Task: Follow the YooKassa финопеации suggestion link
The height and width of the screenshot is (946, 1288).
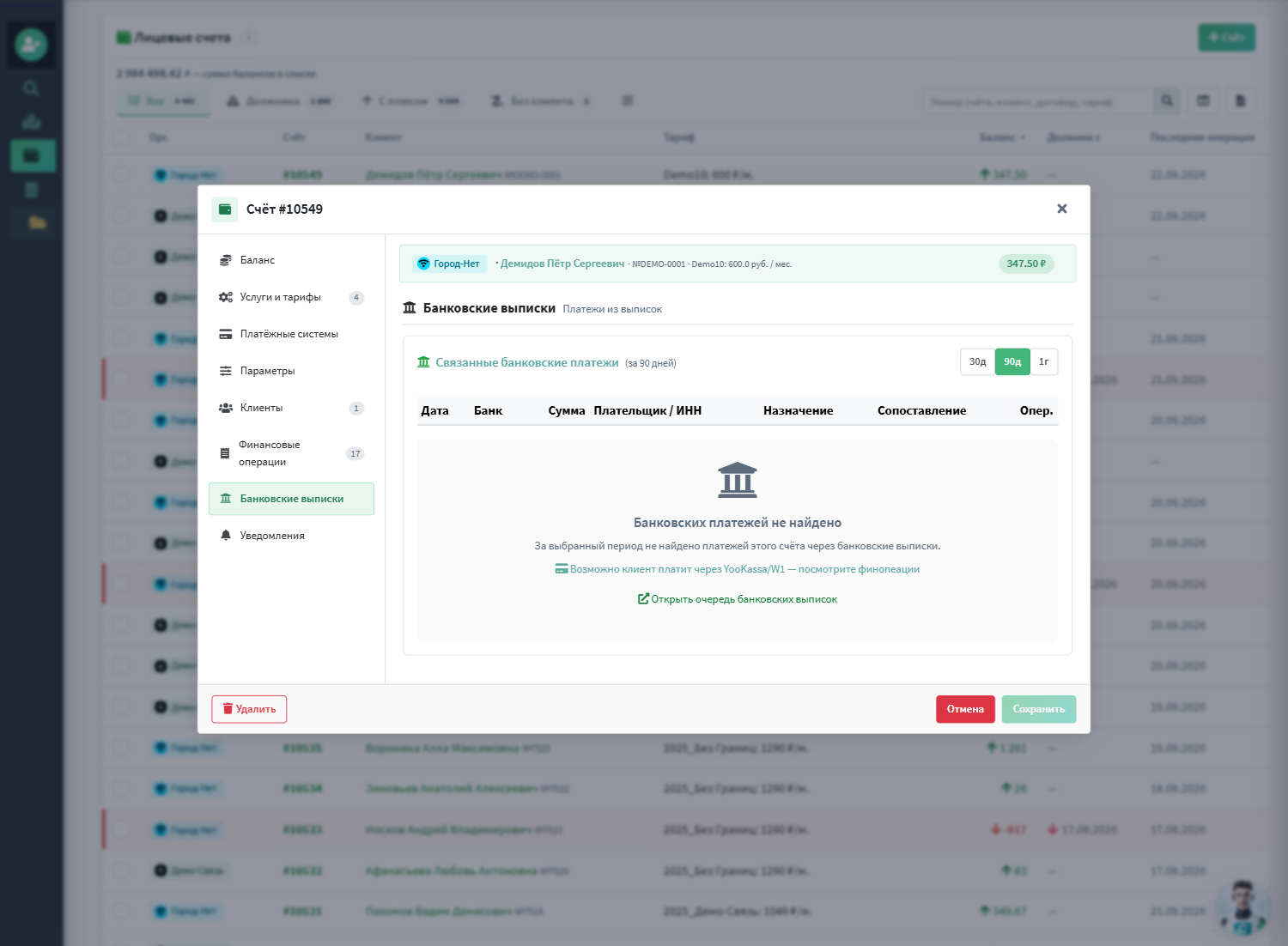Action: tap(738, 569)
